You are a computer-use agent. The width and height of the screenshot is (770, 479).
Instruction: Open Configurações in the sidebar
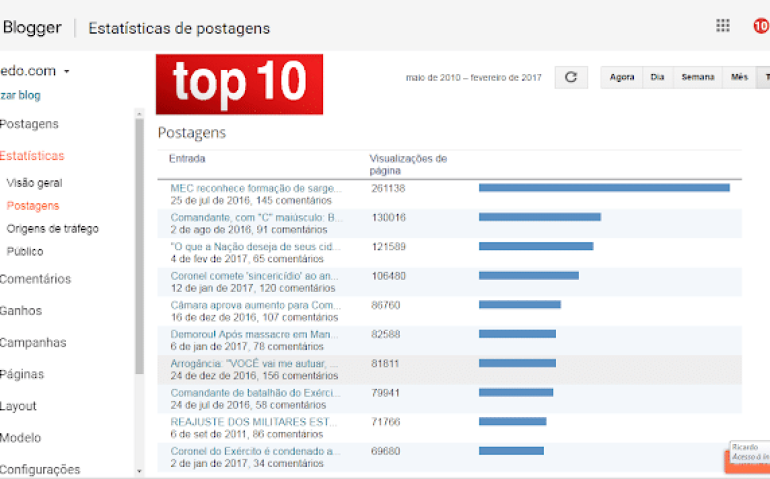pyautogui.click(x=40, y=470)
